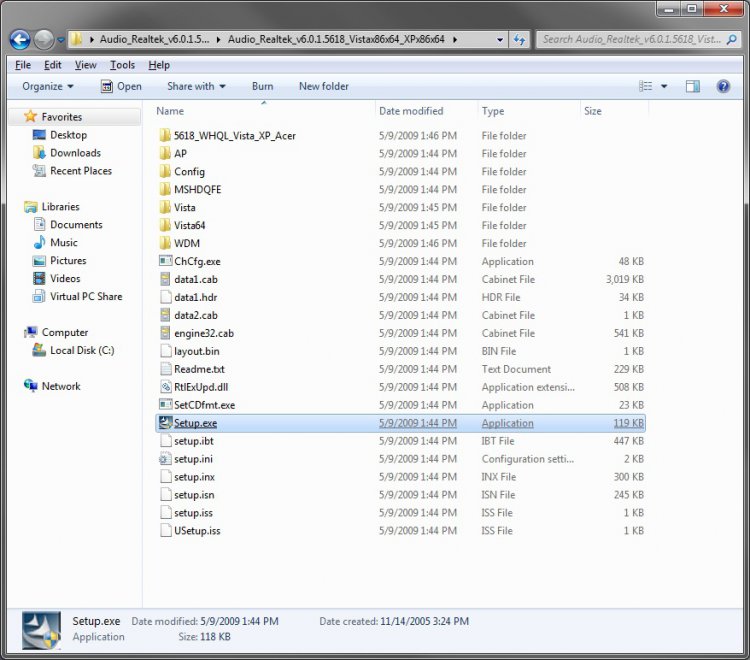Sort by the Name column header
Screen dimensions: 750x660
[x=170, y=111]
